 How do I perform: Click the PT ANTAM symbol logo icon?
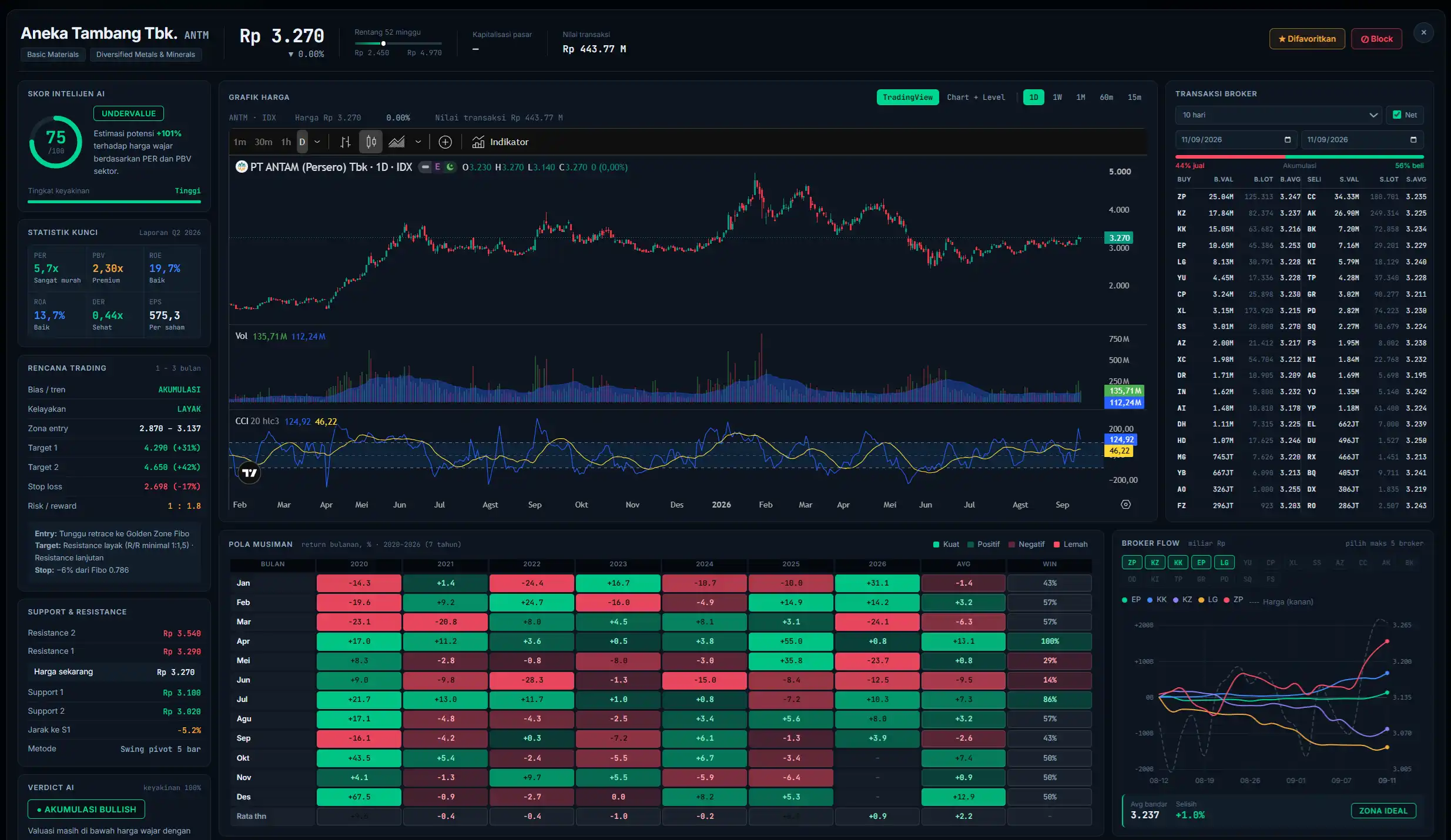(x=242, y=167)
